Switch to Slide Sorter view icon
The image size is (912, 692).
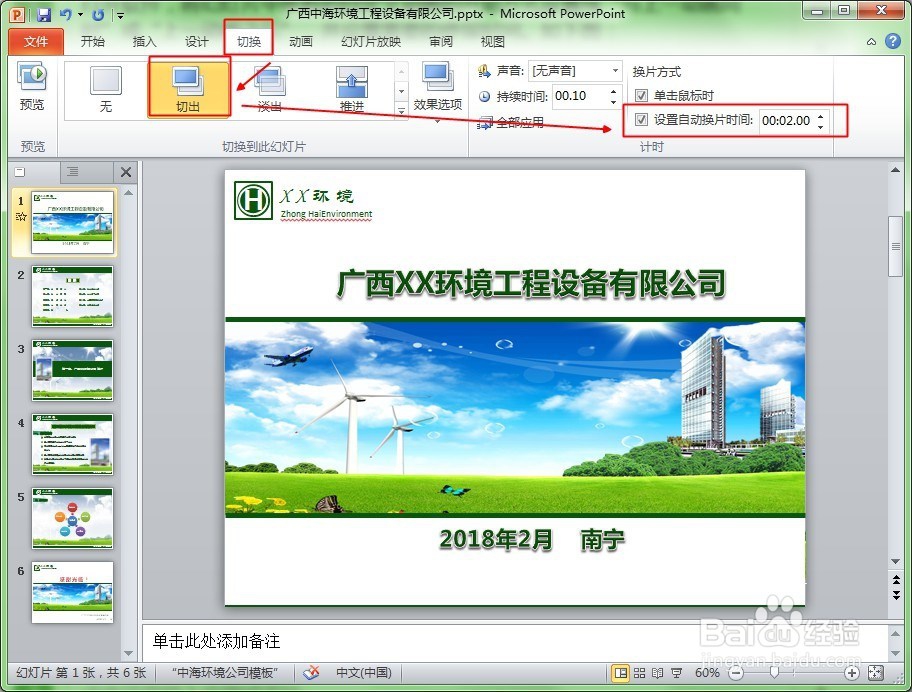click(638, 672)
